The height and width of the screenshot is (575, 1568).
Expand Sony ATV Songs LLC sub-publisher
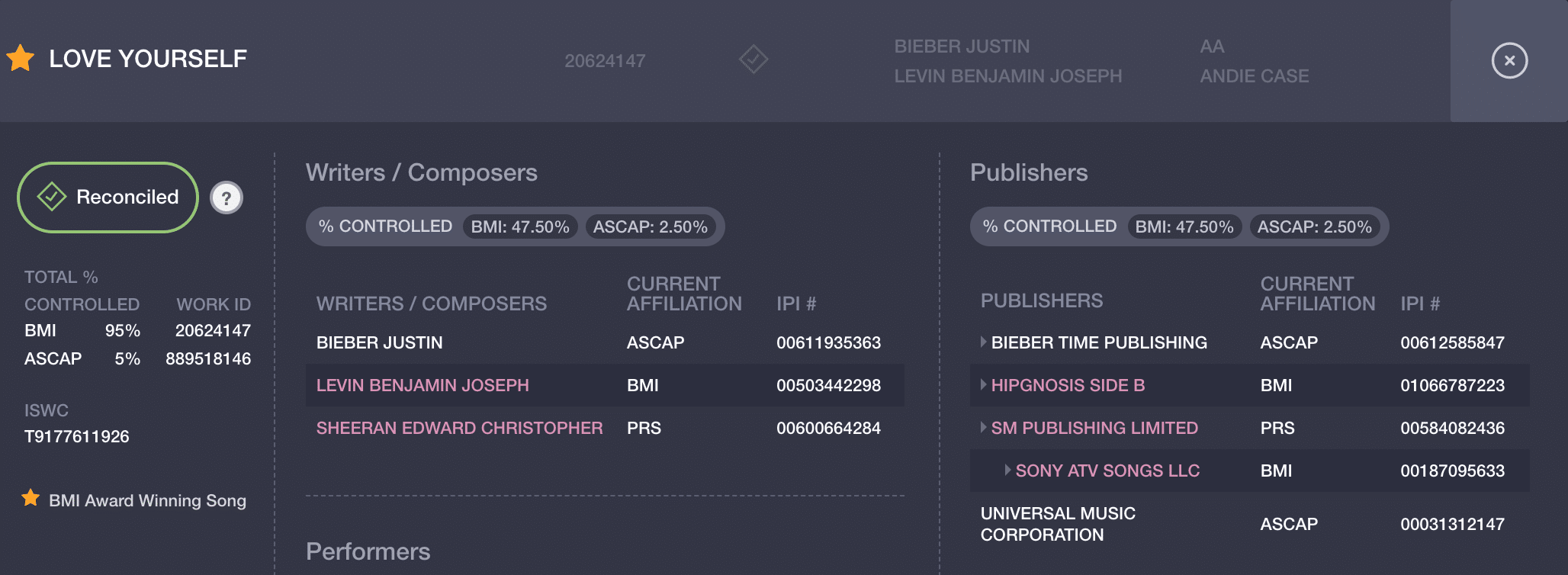1008,471
